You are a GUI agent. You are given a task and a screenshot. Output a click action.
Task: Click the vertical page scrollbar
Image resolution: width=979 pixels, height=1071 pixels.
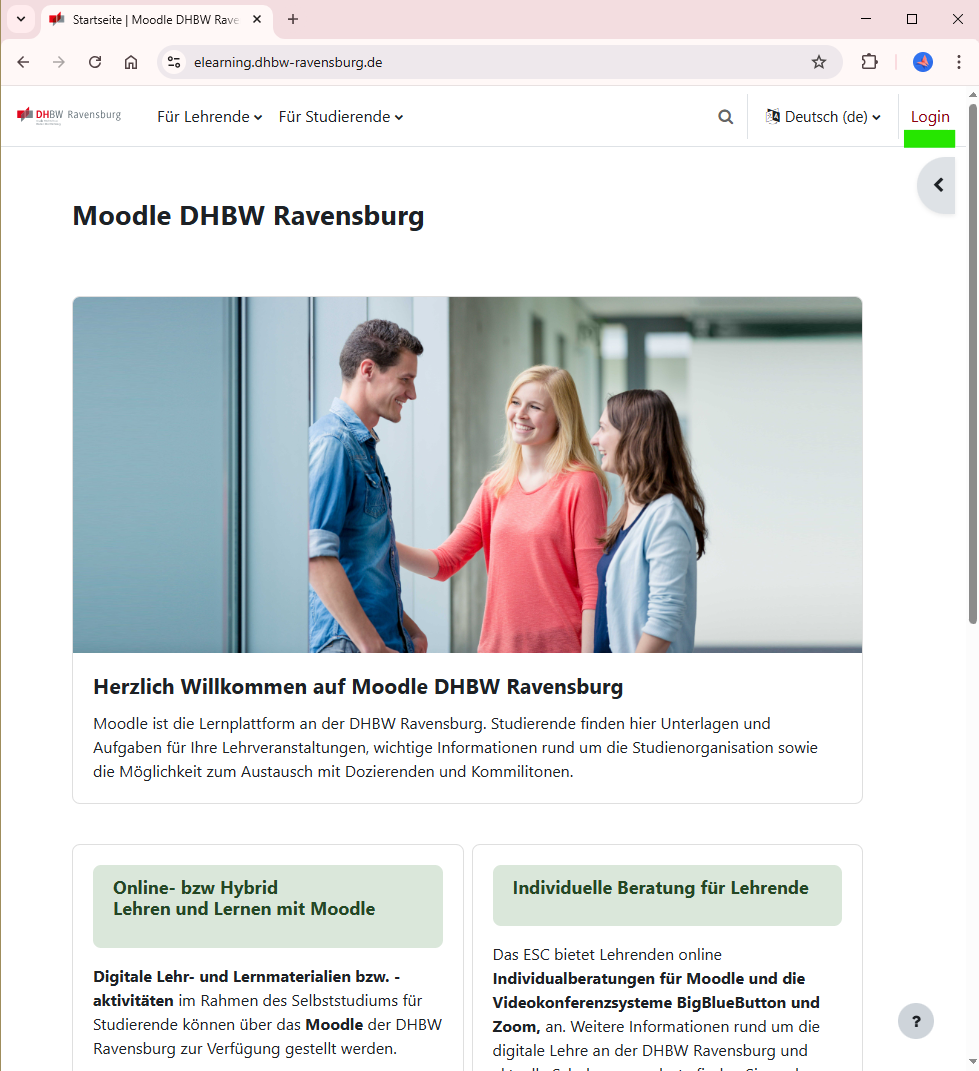tap(973, 362)
